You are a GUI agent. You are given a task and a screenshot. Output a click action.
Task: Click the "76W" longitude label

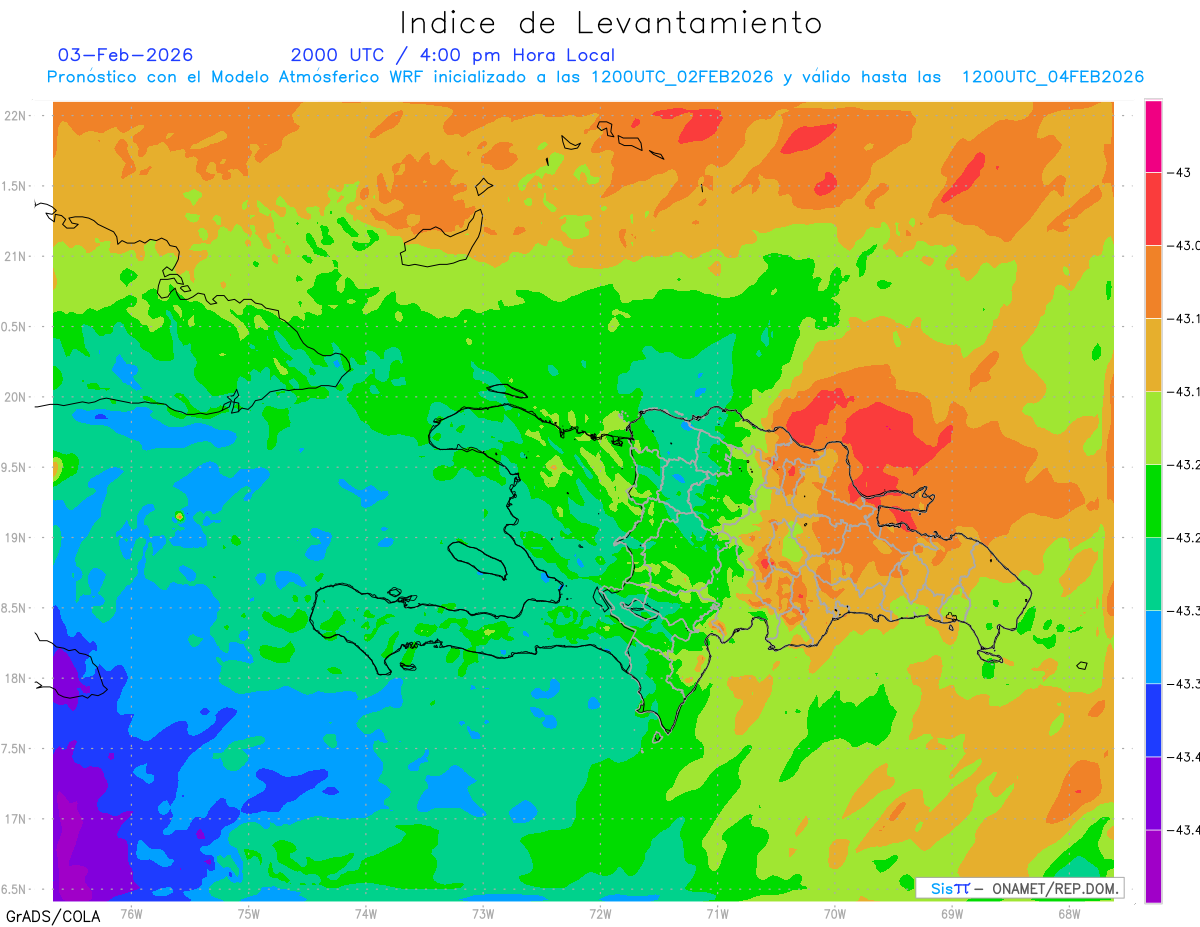[x=131, y=913]
